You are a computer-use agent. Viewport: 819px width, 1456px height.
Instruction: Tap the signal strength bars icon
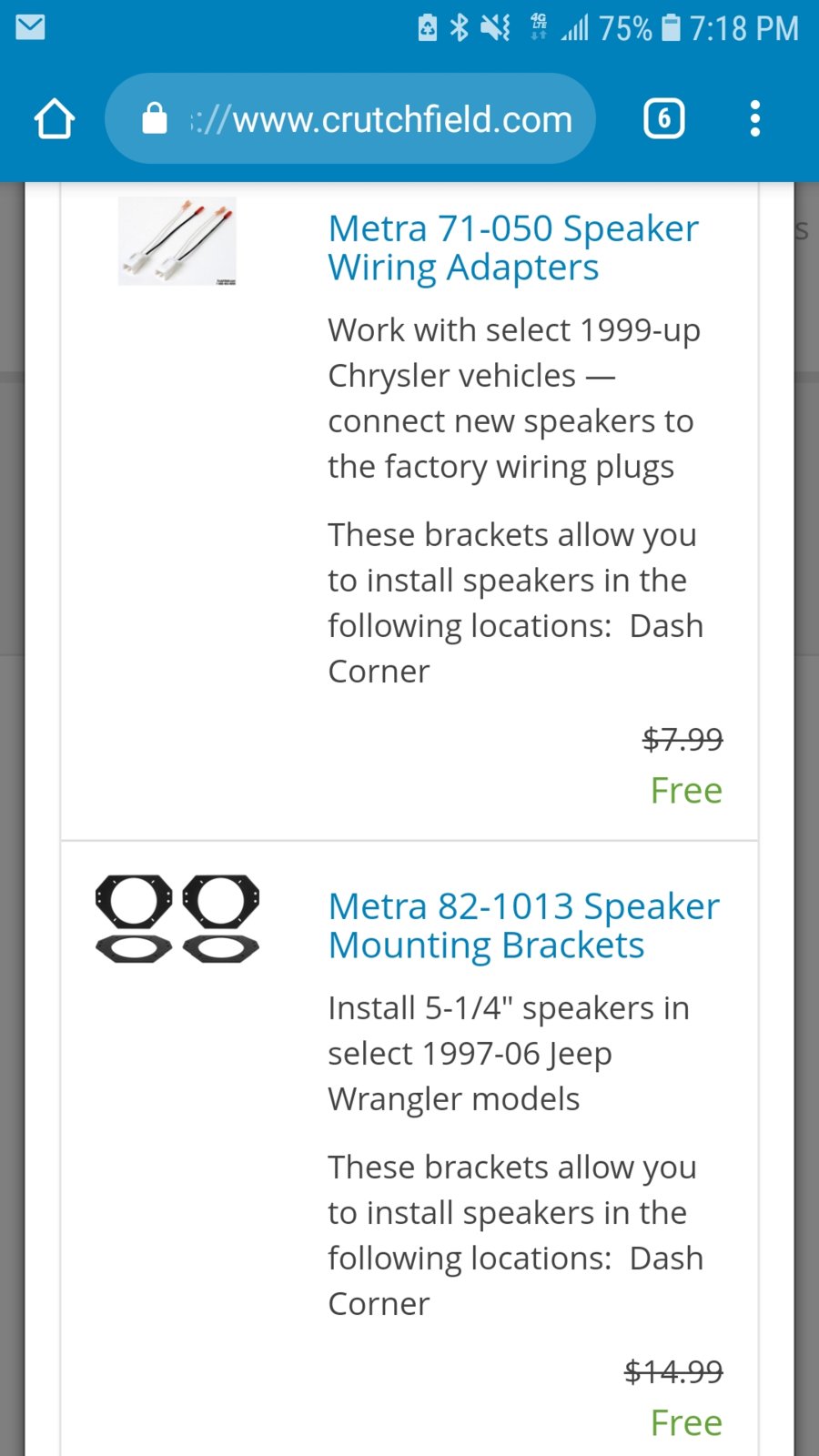click(x=574, y=28)
